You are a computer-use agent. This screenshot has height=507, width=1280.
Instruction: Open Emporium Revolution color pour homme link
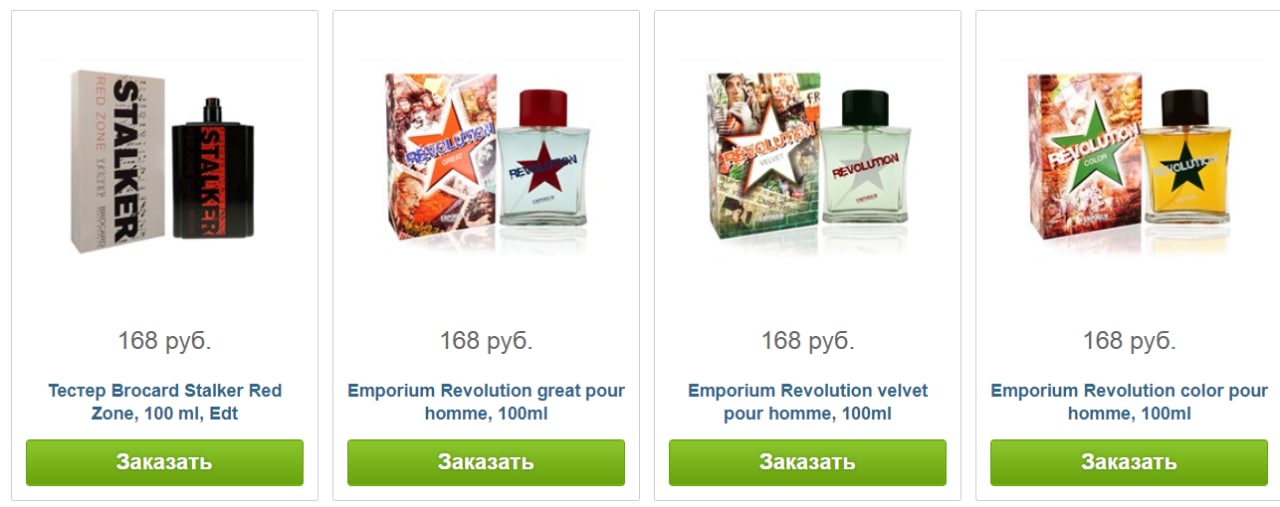(1129, 402)
